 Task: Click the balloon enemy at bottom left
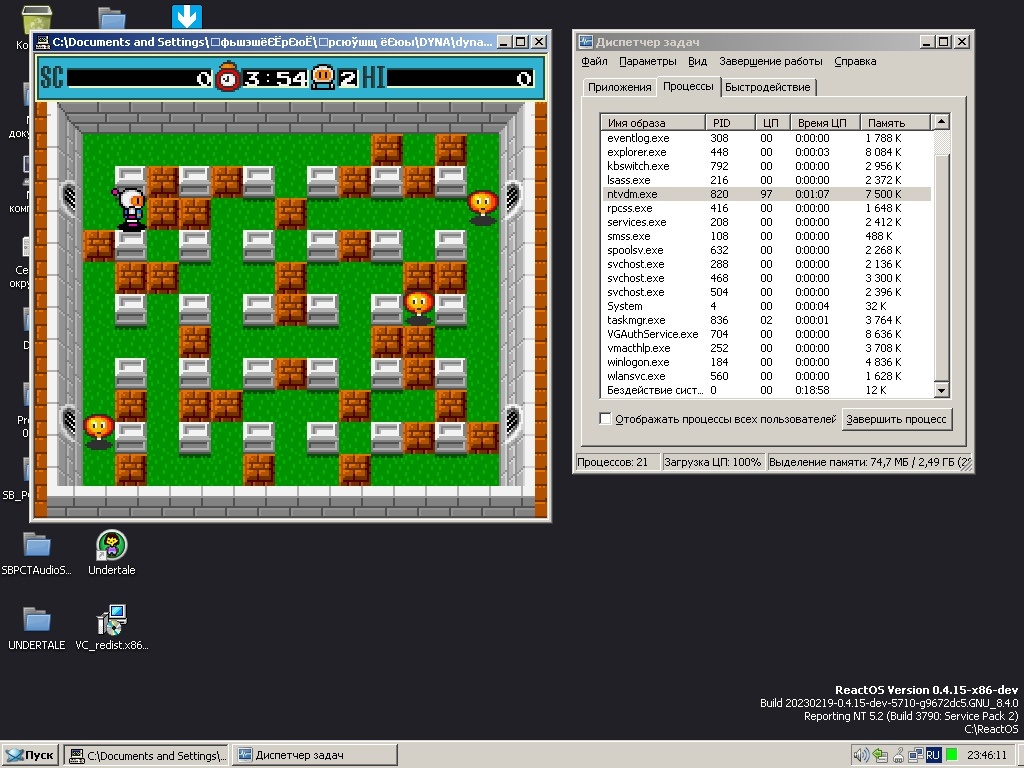pos(99,431)
